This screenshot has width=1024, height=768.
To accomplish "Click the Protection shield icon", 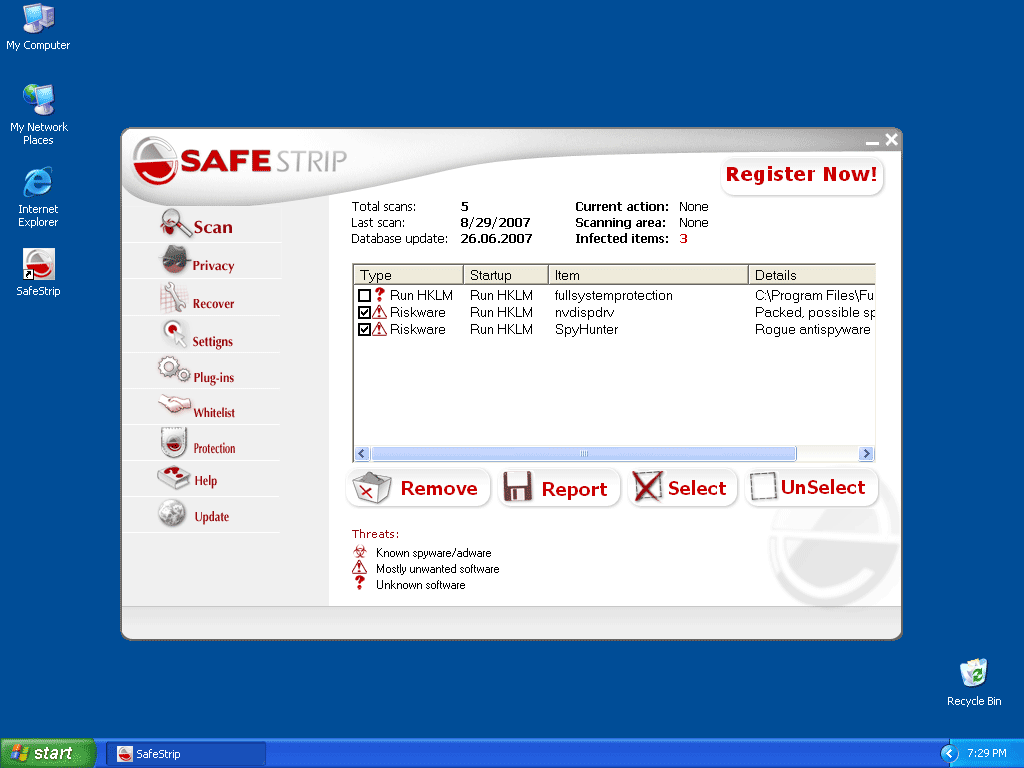I will (174, 443).
